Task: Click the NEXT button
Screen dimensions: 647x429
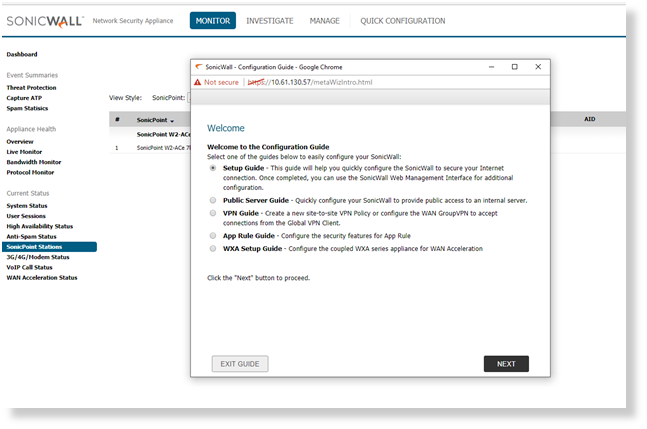Action: 506,364
